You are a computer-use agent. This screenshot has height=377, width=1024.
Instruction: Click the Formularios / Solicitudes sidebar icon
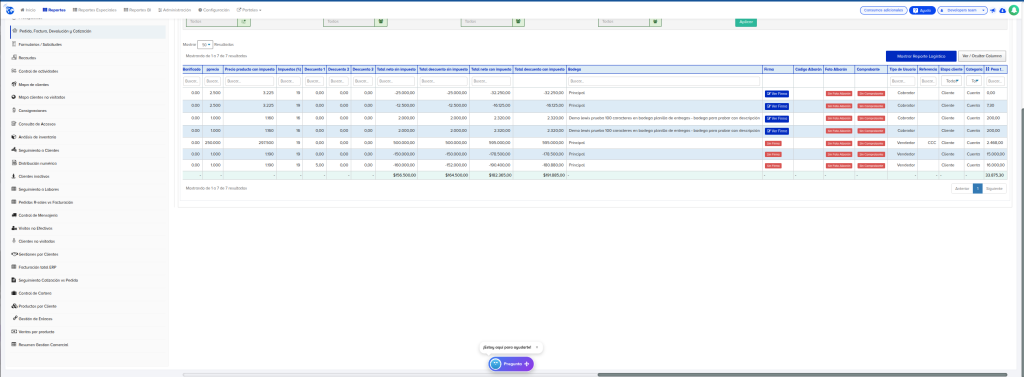coord(14,44)
